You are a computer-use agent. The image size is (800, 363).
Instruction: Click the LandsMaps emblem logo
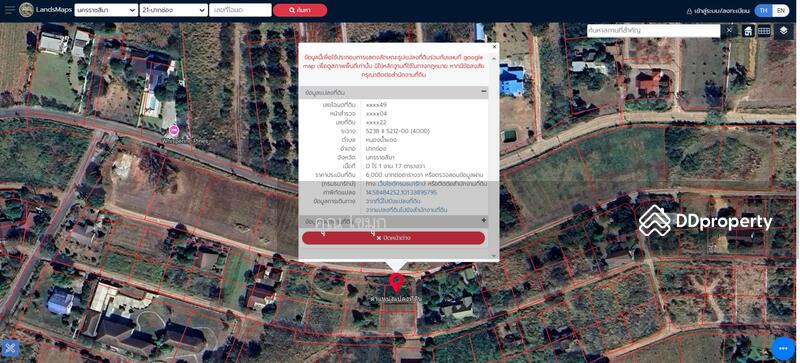[27, 10]
